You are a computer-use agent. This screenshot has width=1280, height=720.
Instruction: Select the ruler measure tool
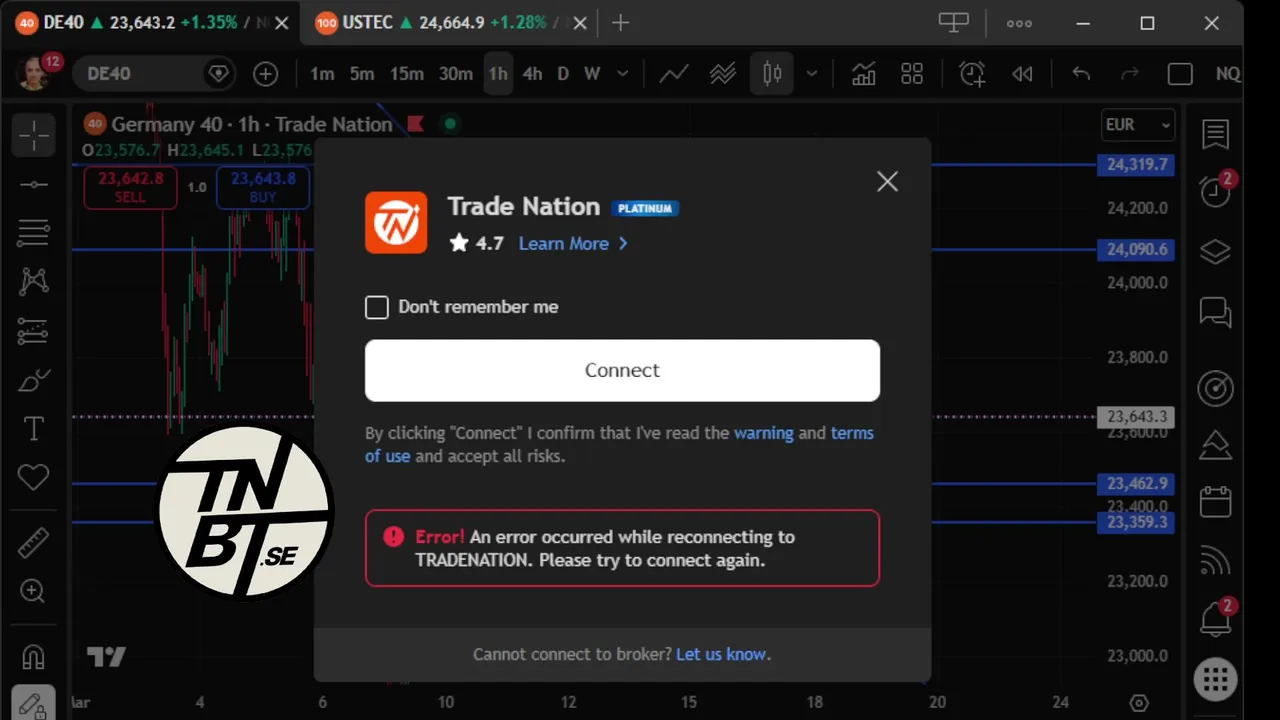[x=33, y=543]
